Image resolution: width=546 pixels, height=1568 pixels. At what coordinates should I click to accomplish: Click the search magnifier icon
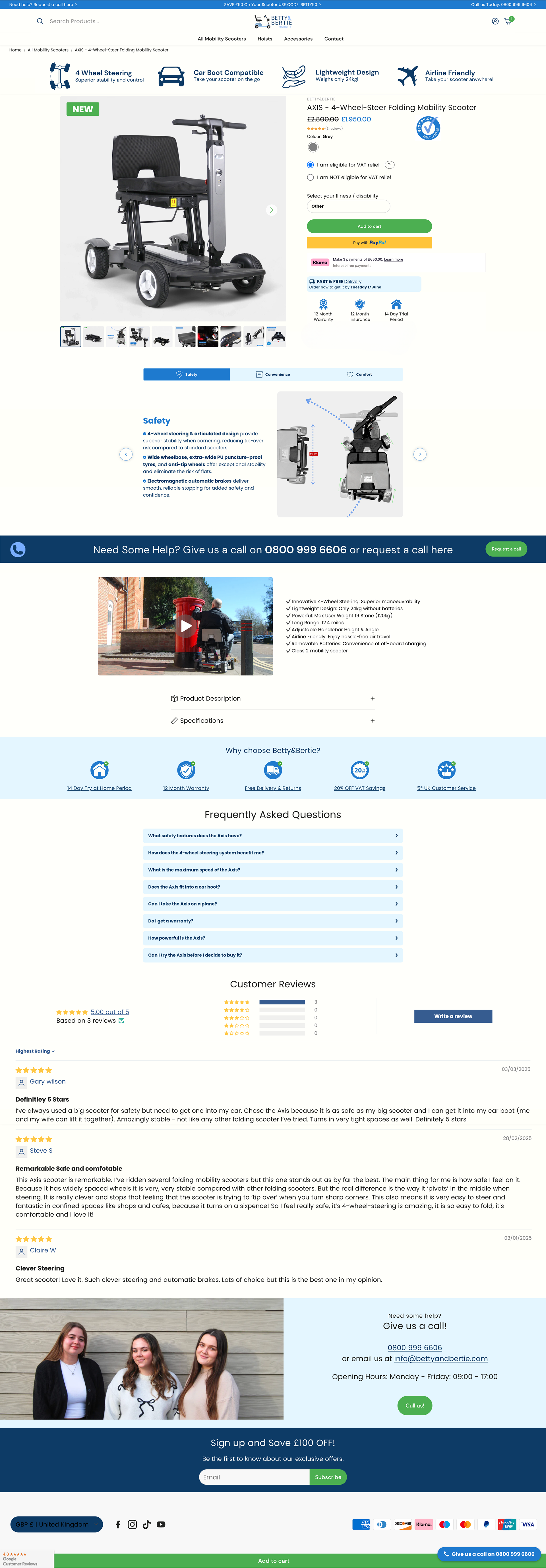pos(40,21)
